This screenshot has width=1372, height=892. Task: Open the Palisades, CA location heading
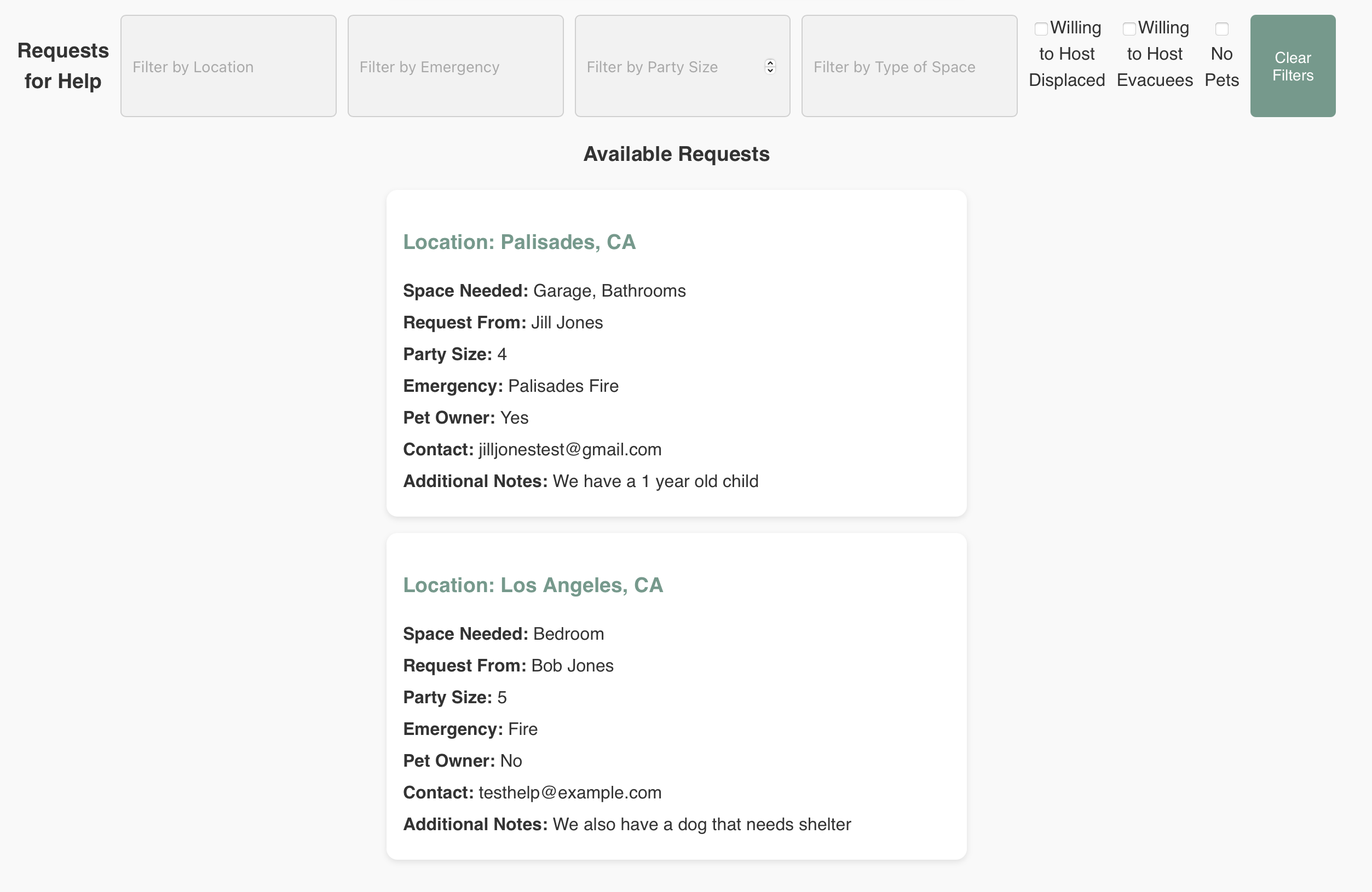519,242
